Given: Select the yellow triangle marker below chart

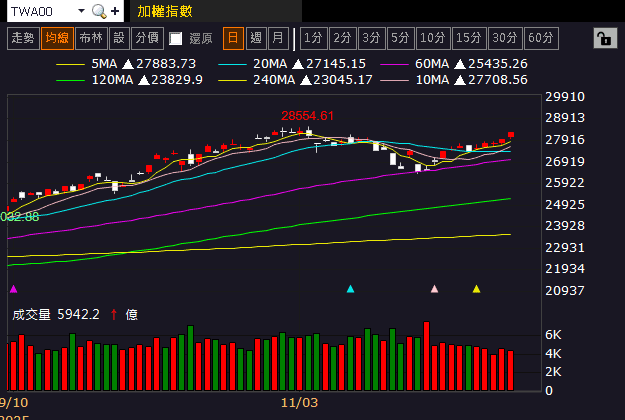Looking at the screenshot, I should point(476,289).
